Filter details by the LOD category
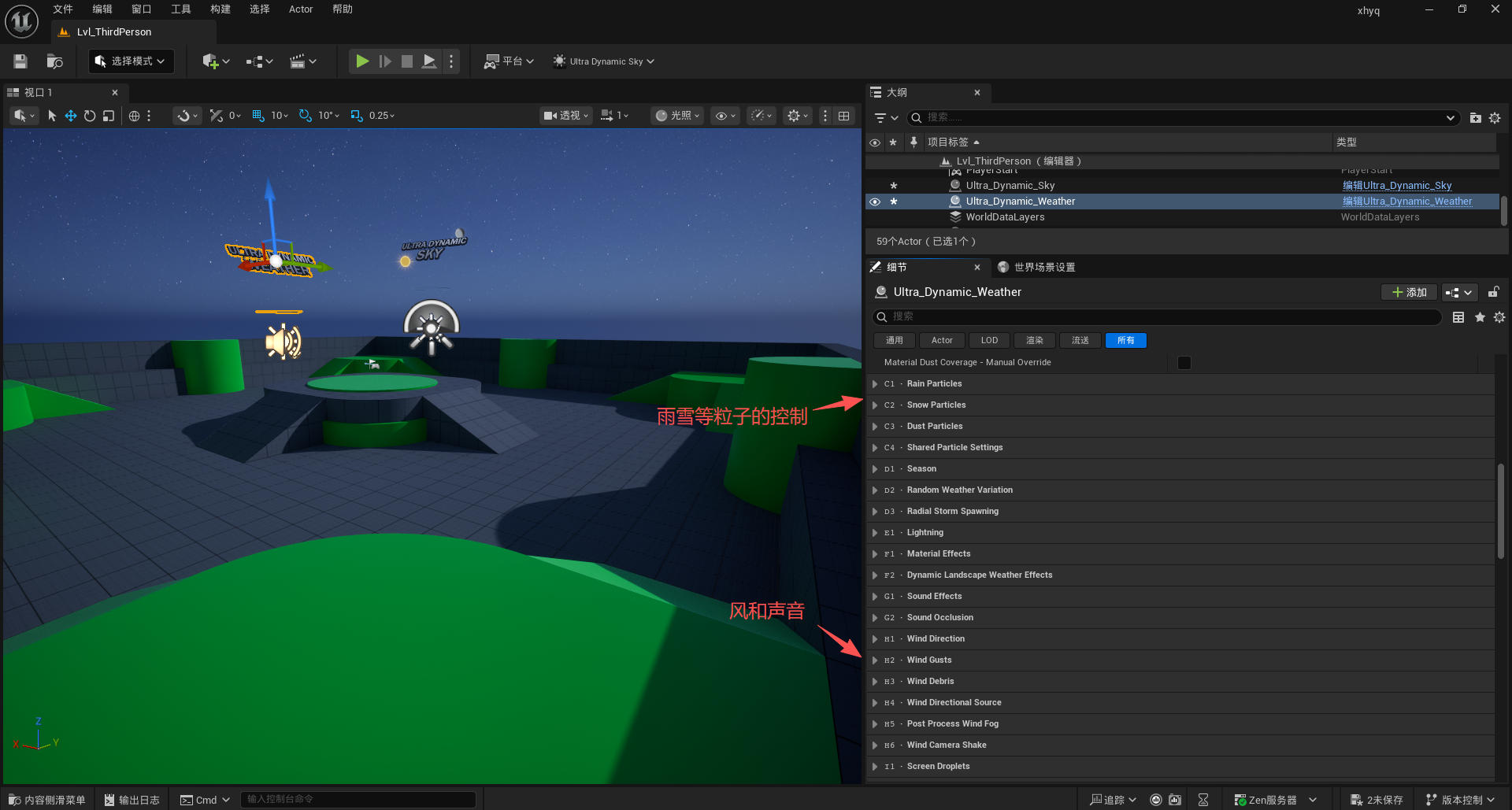The width and height of the screenshot is (1512, 810). pyautogui.click(x=990, y=341)
